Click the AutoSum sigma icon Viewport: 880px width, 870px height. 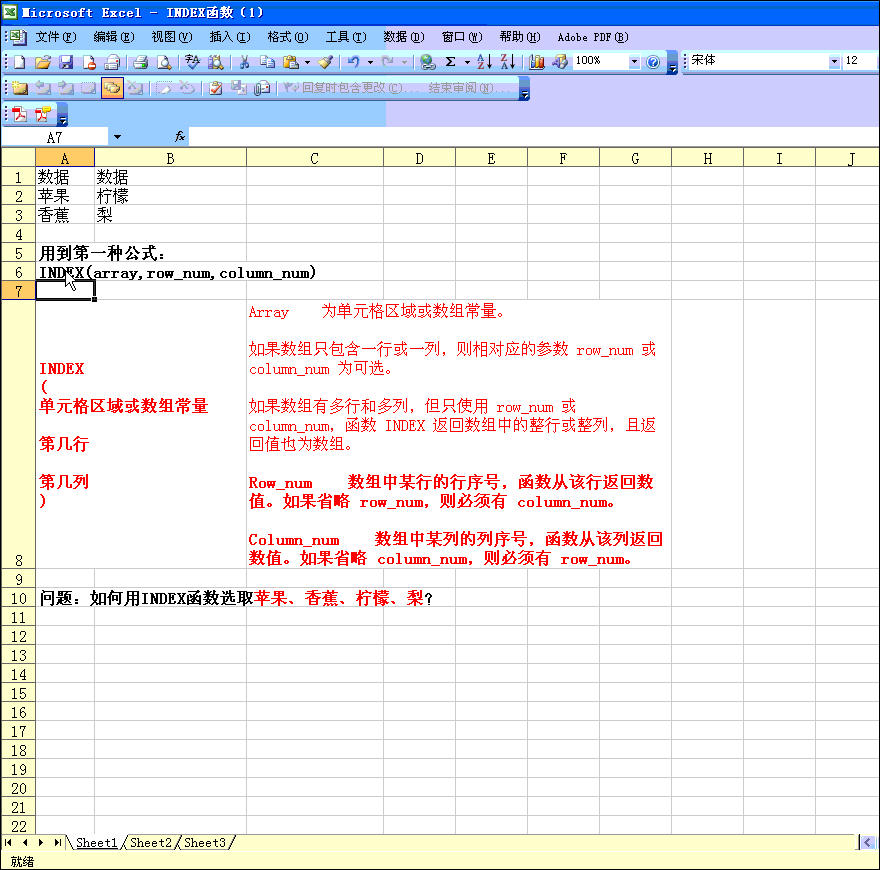451,62
